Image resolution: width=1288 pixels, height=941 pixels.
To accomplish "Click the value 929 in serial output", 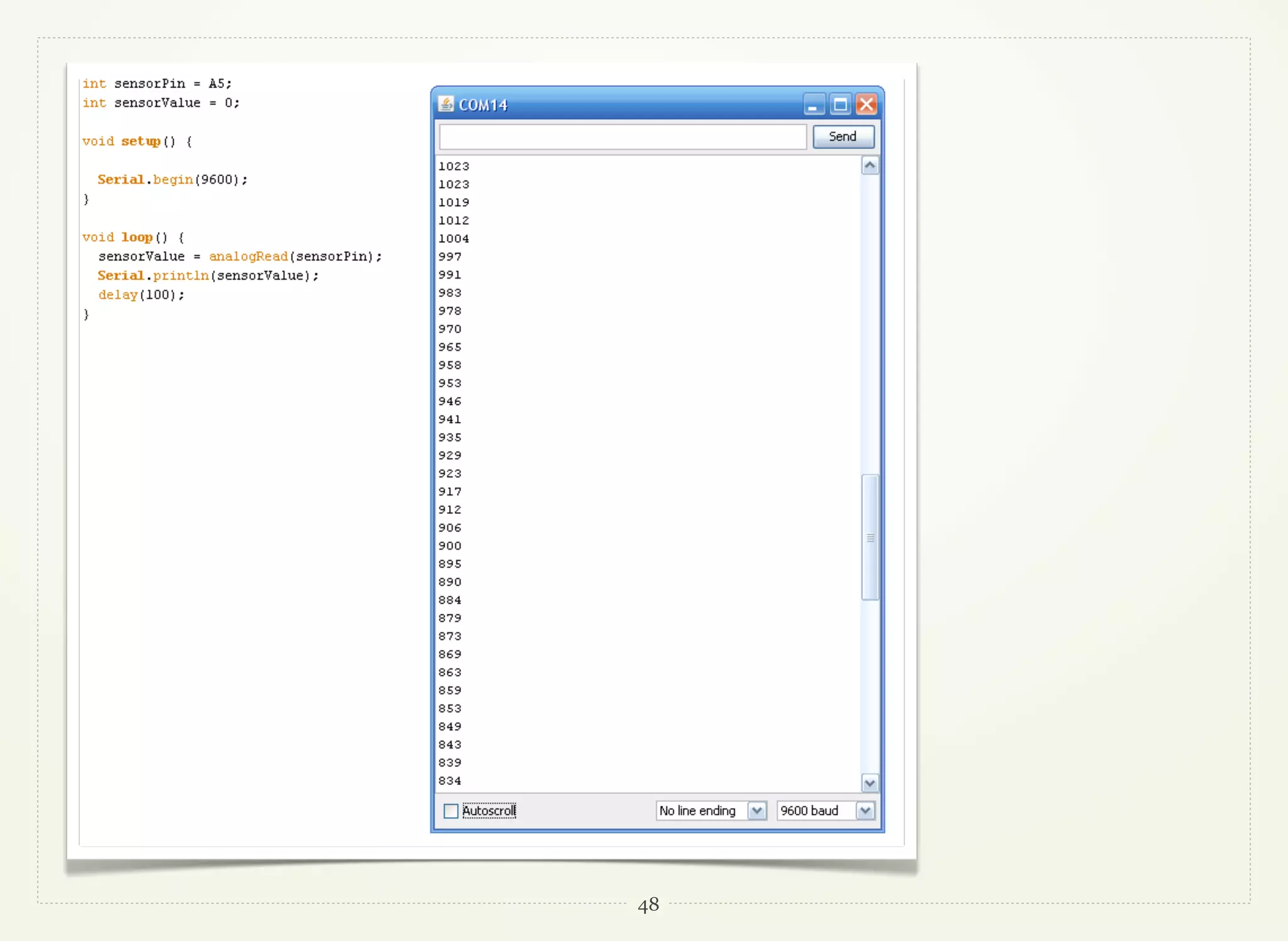I will tap(450, 455).
